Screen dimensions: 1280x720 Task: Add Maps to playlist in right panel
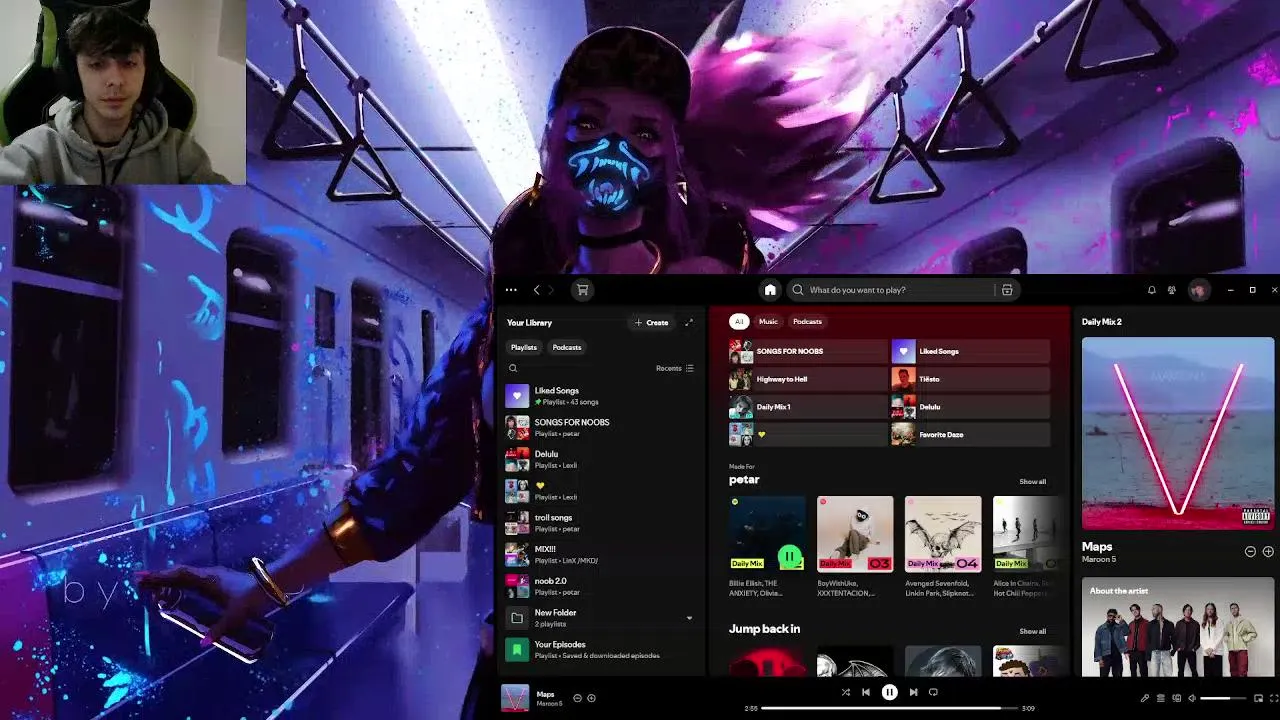tap(1268, 552)
